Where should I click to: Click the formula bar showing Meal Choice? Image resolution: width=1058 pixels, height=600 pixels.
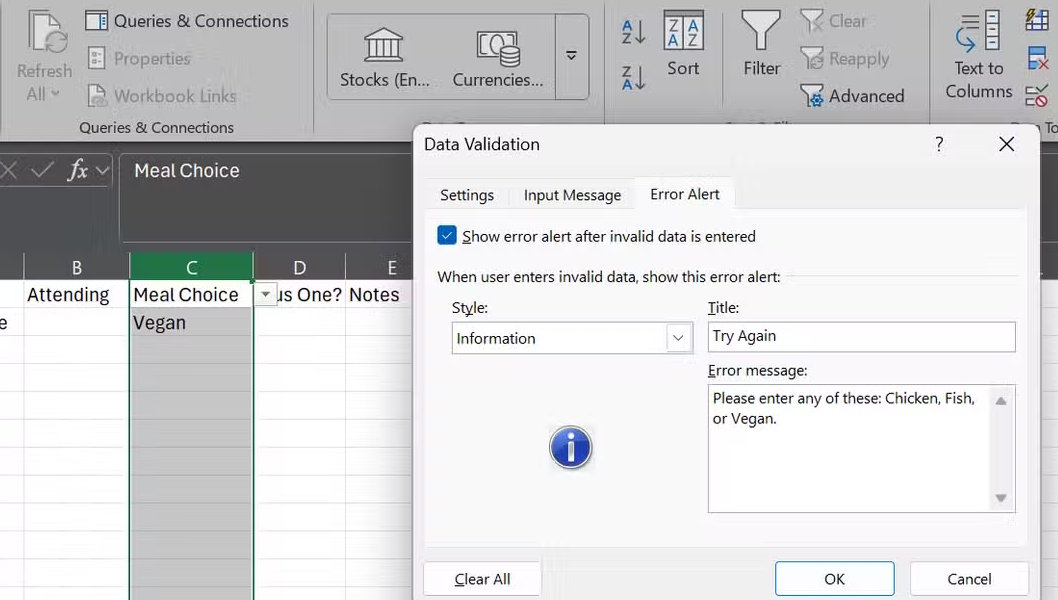[267, 197]
